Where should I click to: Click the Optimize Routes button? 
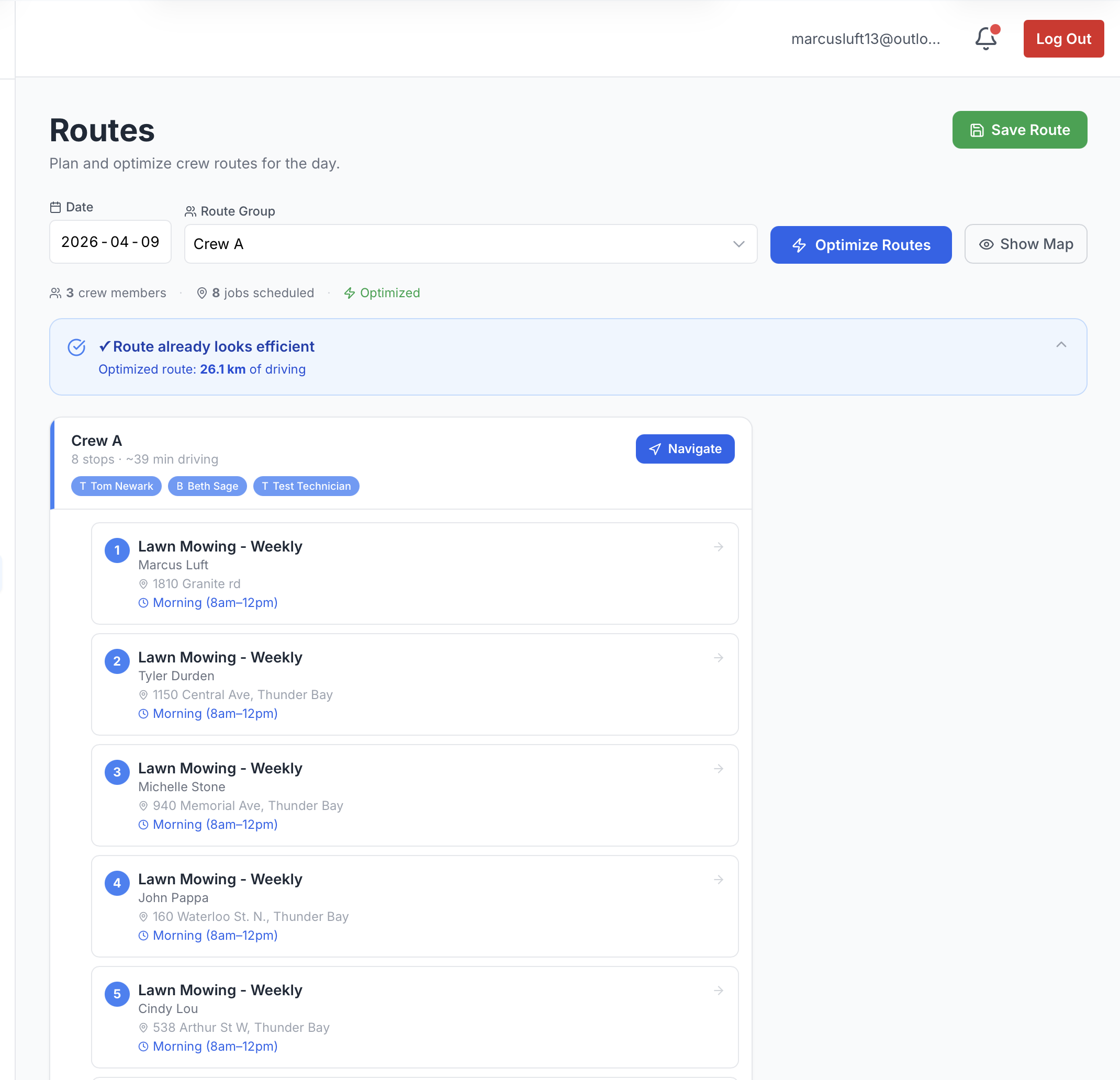tap(860, 244)
